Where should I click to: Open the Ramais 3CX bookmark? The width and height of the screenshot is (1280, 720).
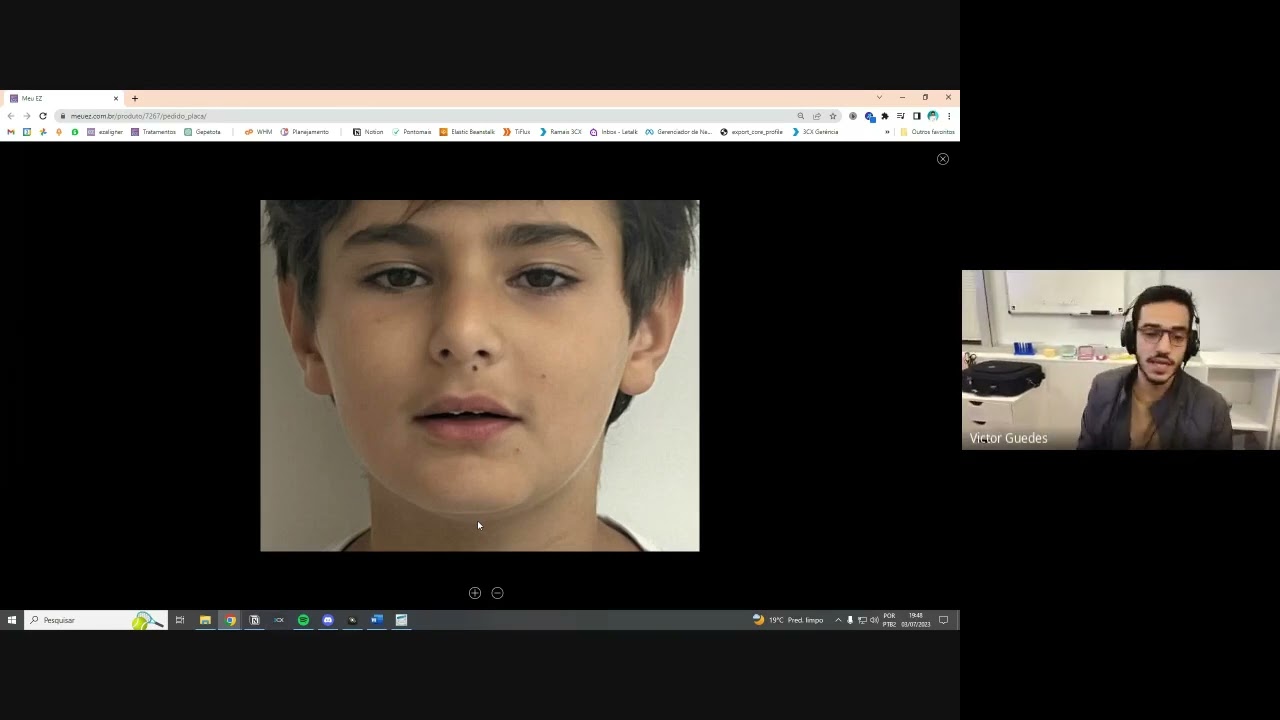(560, 132)
